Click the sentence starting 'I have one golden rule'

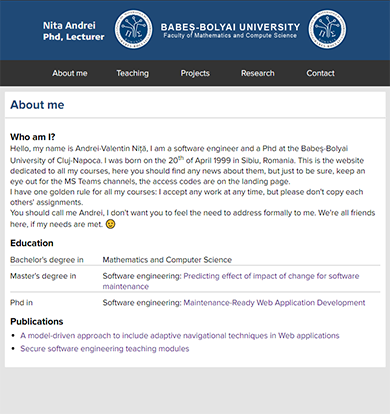click(x=187, y=197)
